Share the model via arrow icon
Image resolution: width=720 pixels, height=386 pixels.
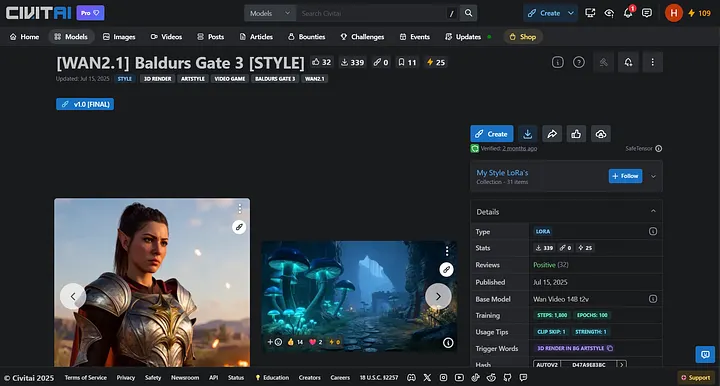552,134
